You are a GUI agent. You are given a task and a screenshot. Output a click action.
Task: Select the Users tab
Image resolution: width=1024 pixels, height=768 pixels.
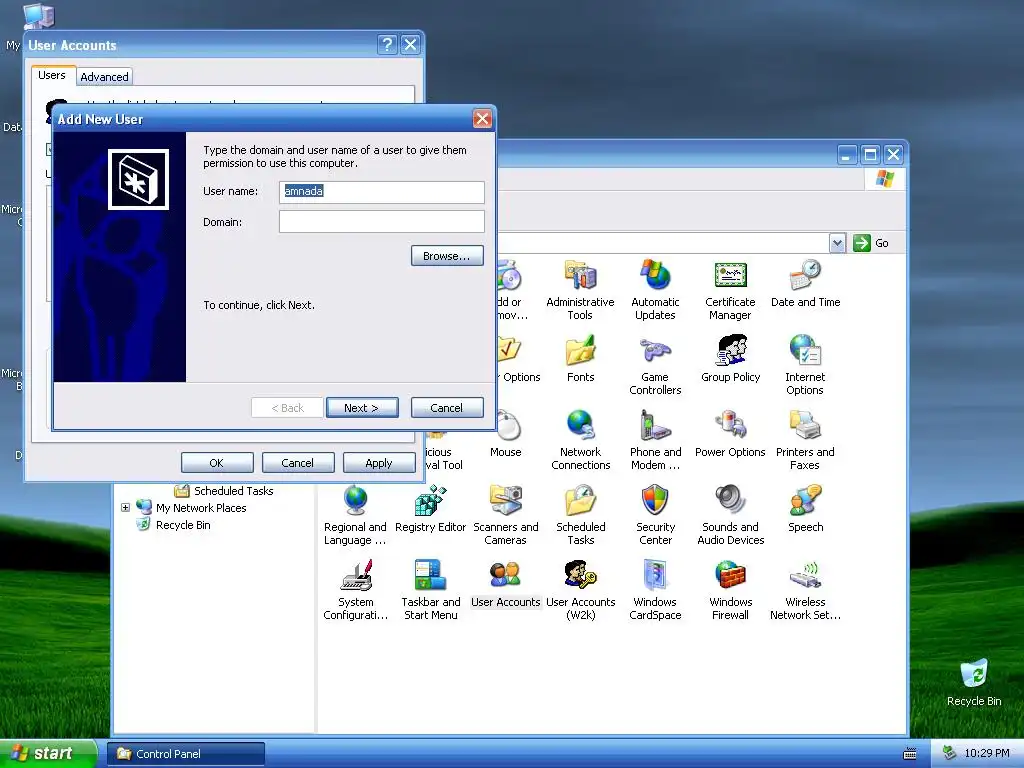click(x=52, y=75)
